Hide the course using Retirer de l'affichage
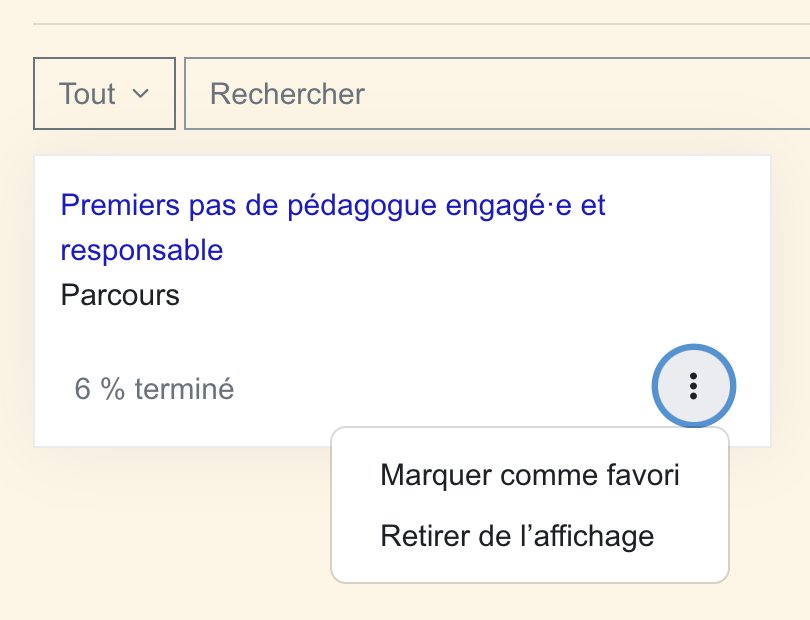 516,536
